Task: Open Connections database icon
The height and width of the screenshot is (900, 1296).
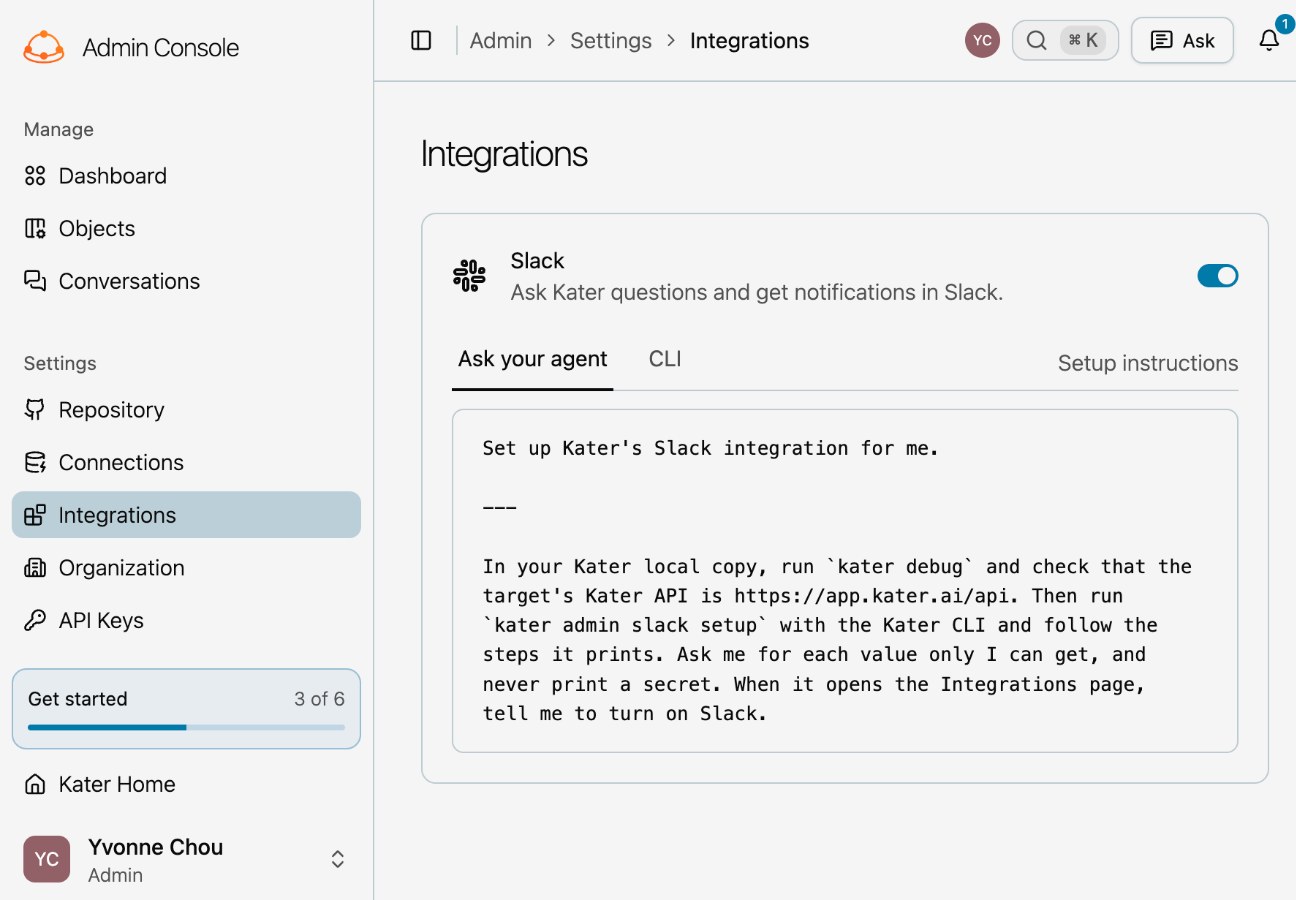Action: point(35,462)
